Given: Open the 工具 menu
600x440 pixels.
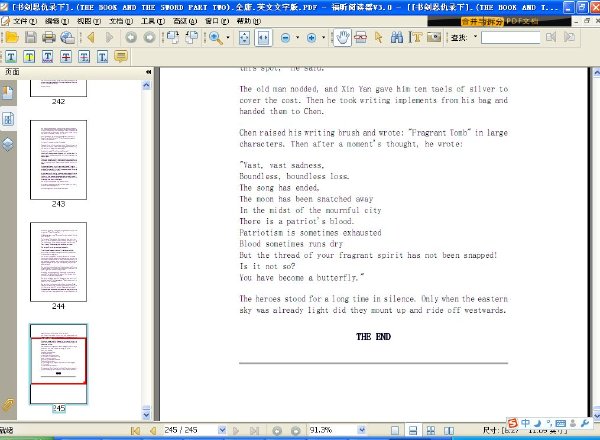Looking at the screenshot, I should click(x=153, y=21).
